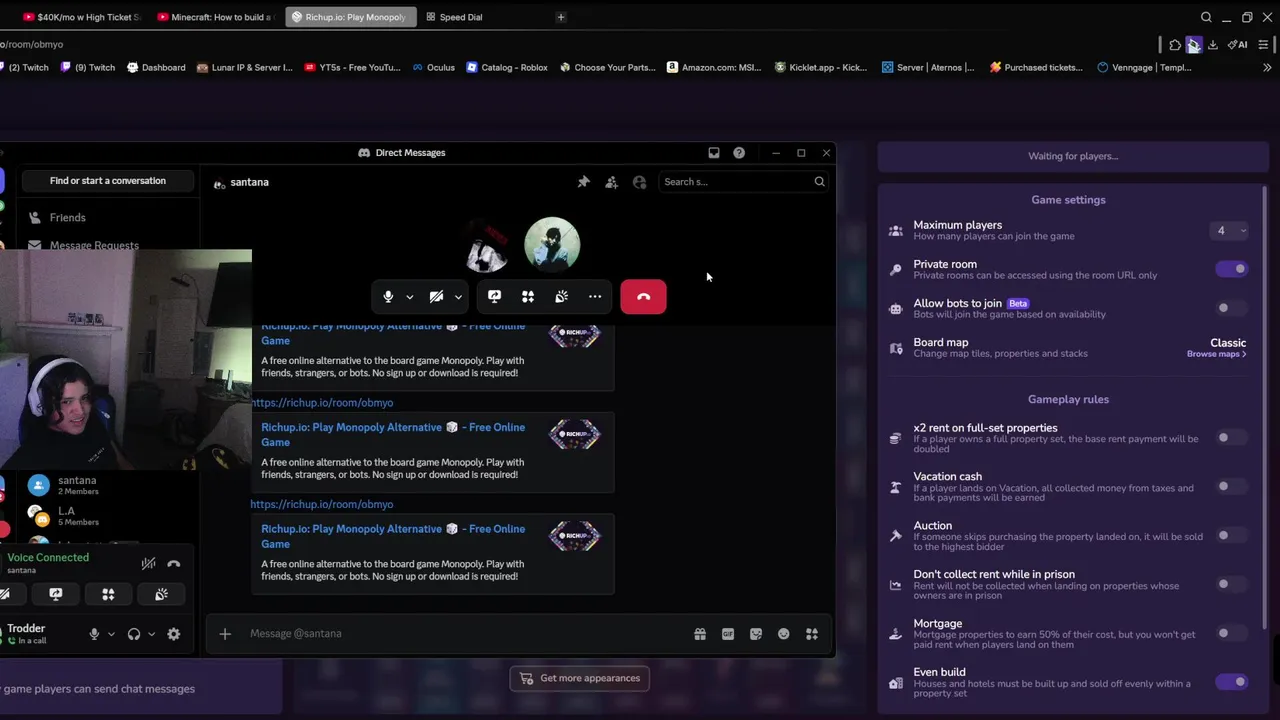Open a new browser tab
1280x720 pixels.
561,17
